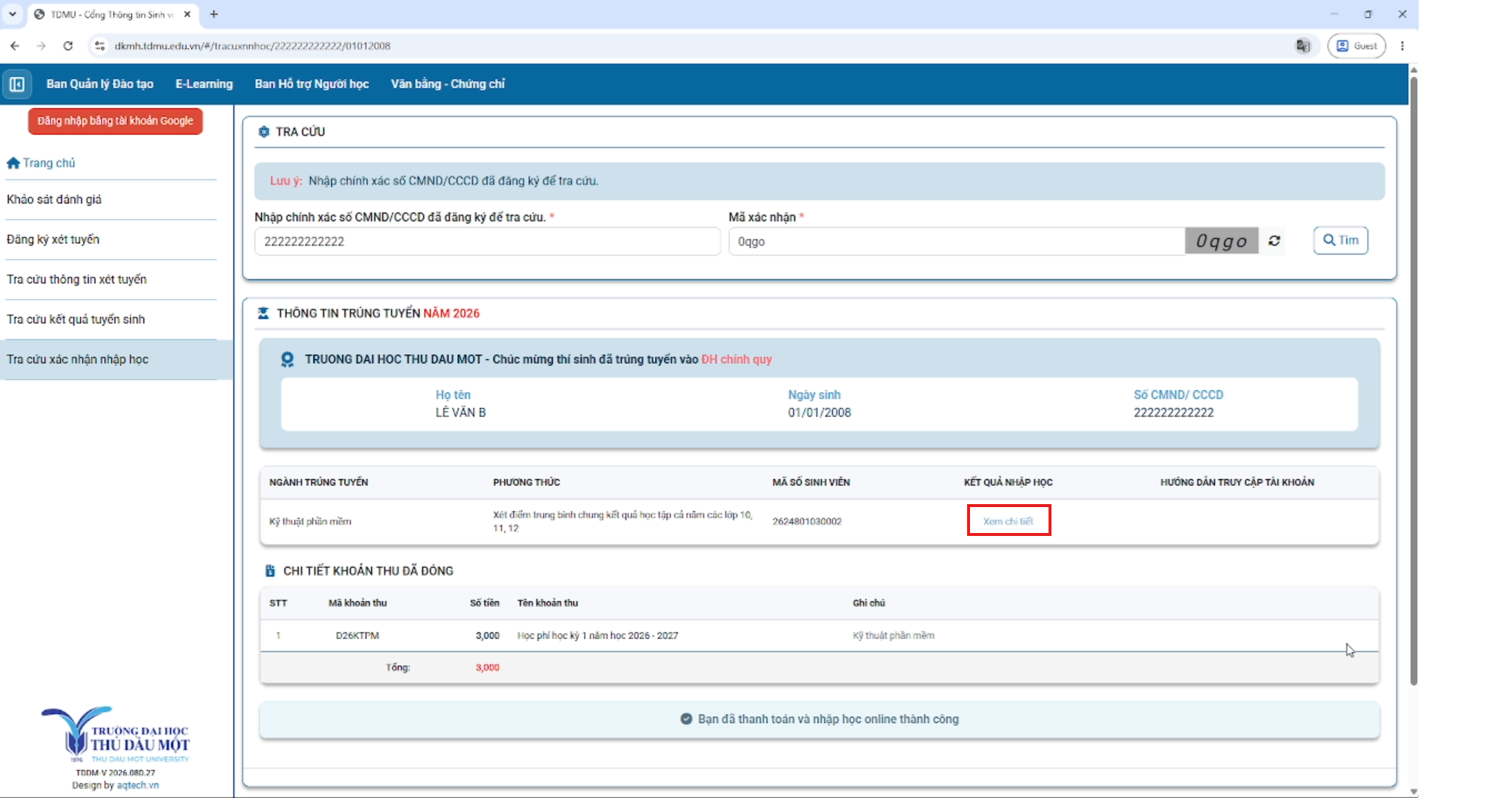Image resolution: width=1512 pixels, height=798 pixels.
Task: Click the Mã xác nhận input field
Action: point(957,241)
